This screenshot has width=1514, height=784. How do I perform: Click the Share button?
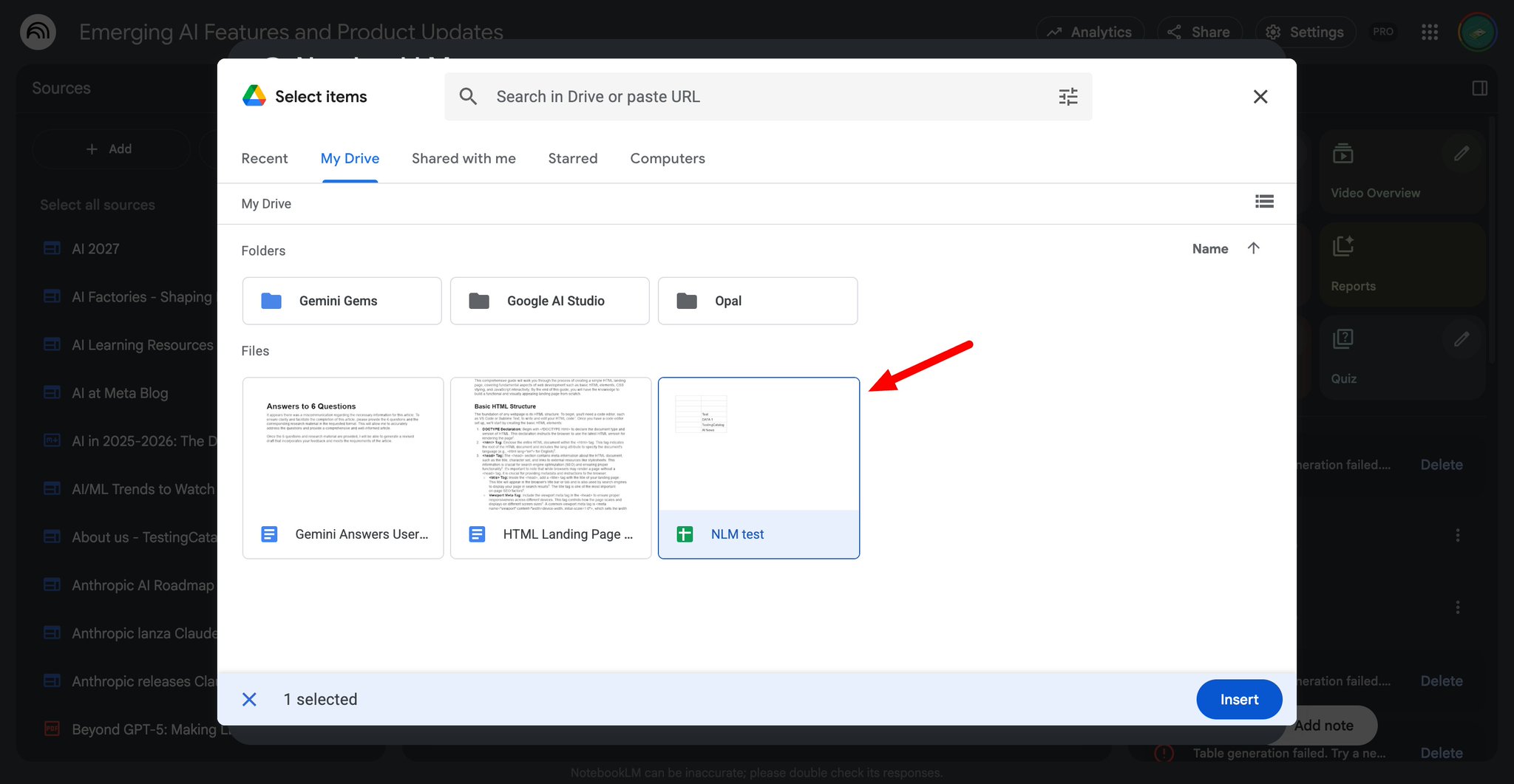(1199, 32)
